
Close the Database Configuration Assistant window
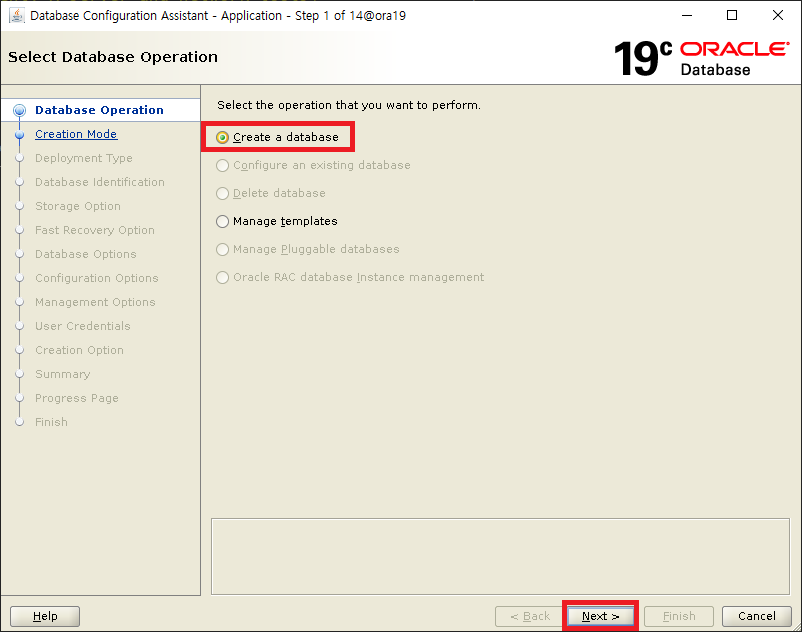click(x=777, y=15)
